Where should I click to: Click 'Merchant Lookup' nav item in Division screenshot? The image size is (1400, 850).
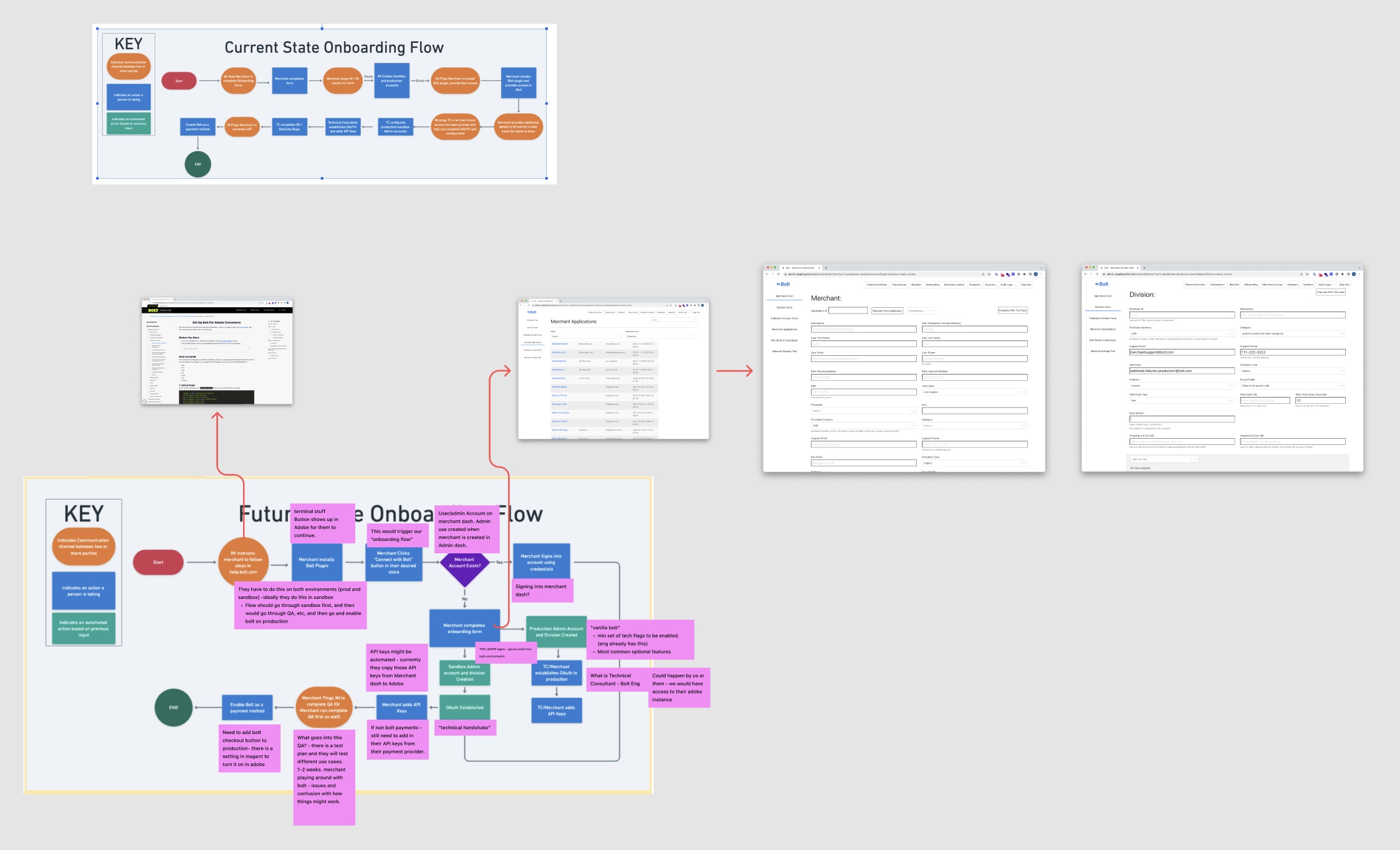tap(1272, 285)
